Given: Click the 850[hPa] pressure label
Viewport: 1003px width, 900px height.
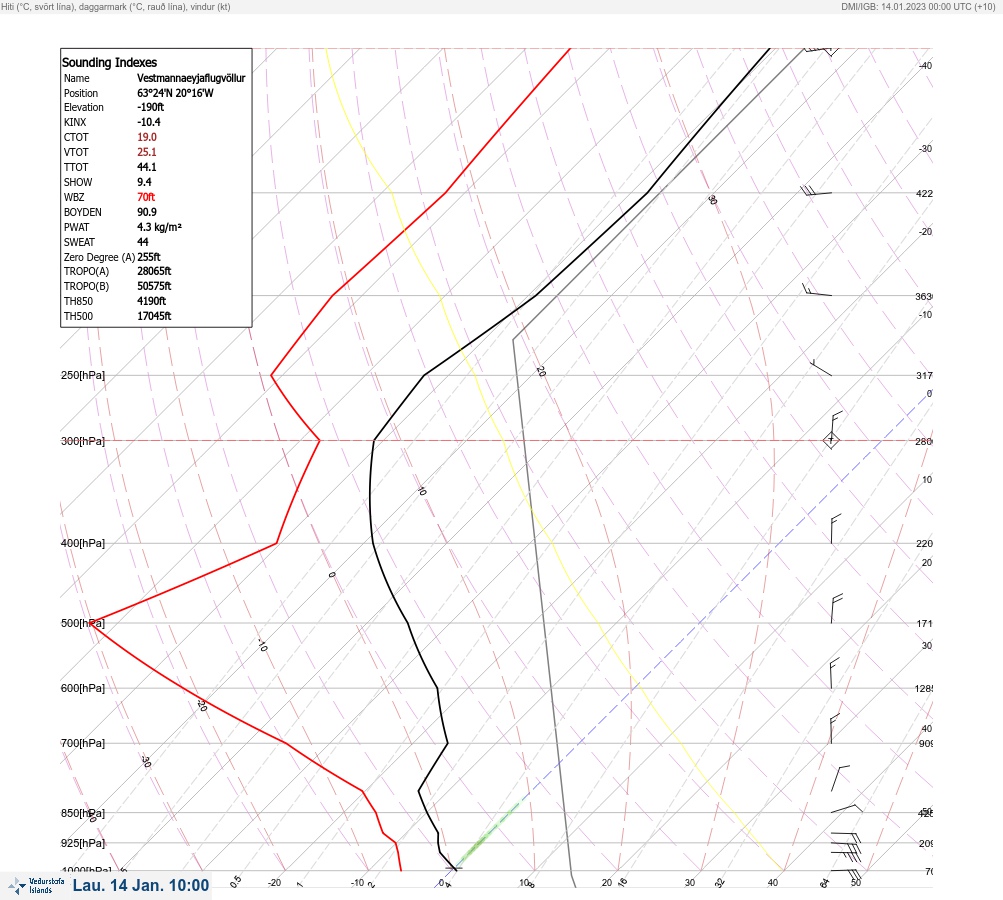Looking at the screenshot, I should tap(83, 813).
